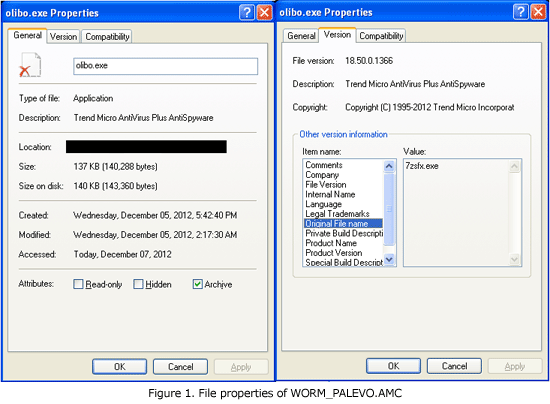Enable the Hidden attribute checkbox
550x404 pixels.
tap(138, 284)
